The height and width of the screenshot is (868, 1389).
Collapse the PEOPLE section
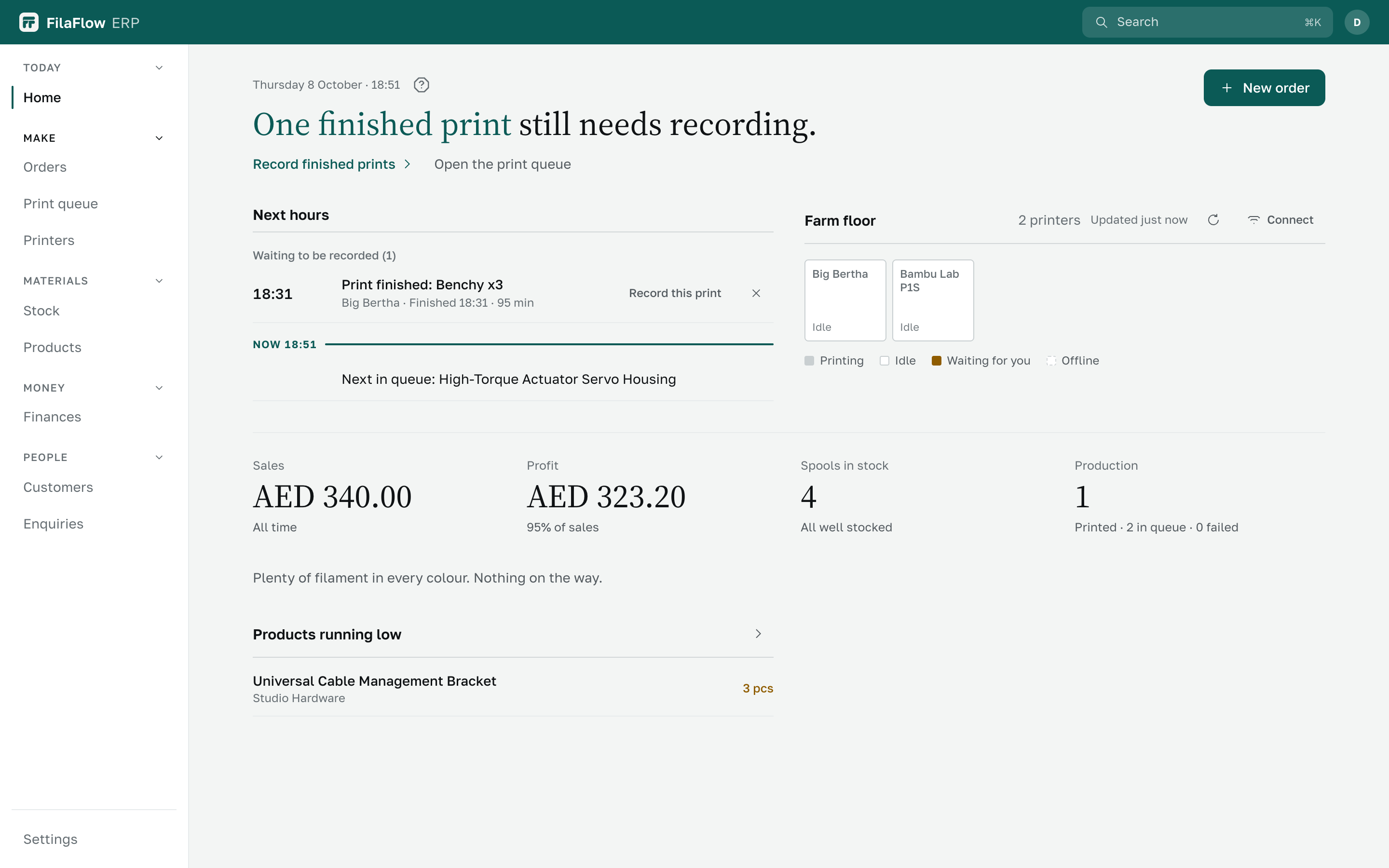pyautogui.click(x=159, y=458)
